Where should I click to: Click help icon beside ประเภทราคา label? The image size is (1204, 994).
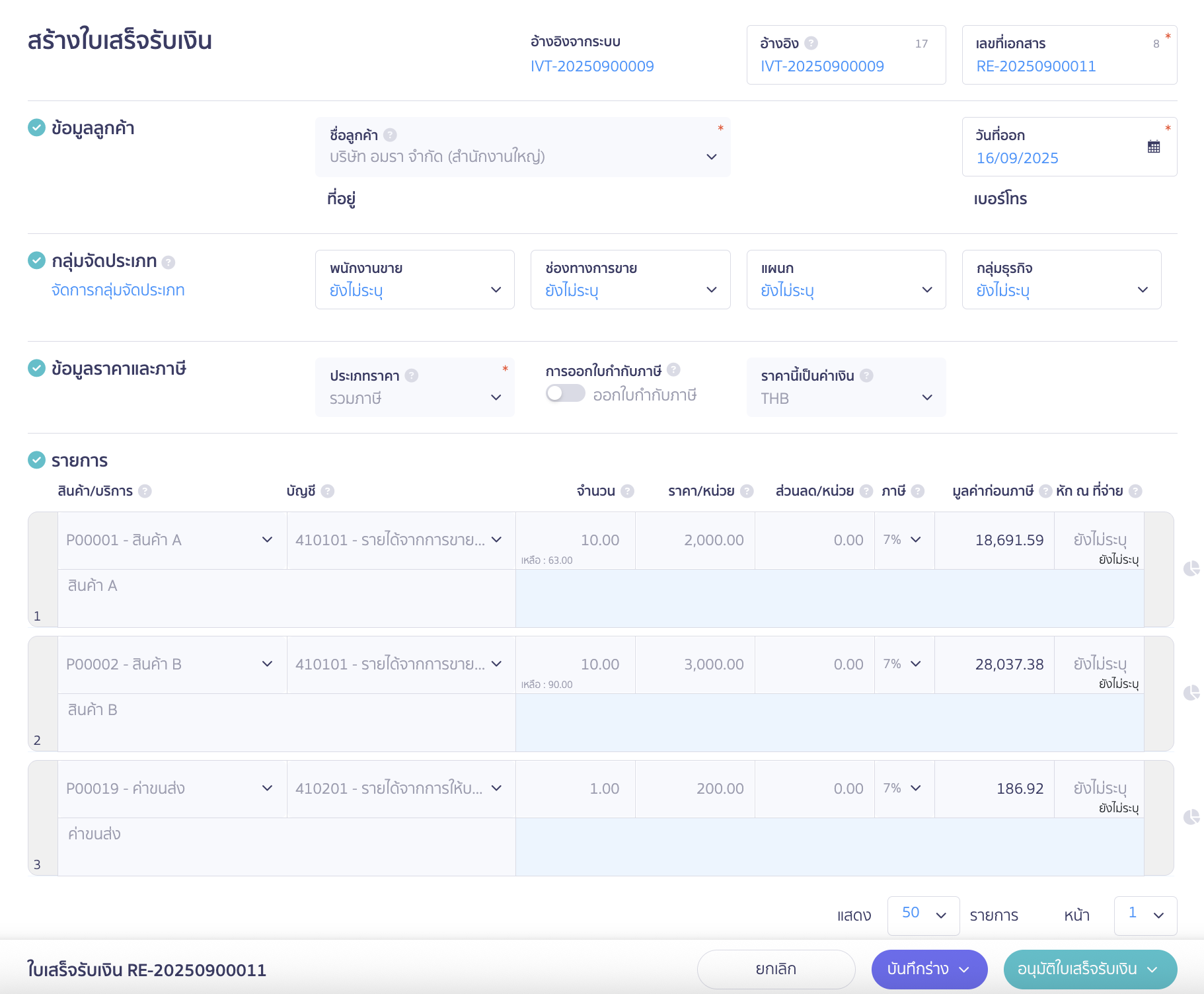[412, 375]
